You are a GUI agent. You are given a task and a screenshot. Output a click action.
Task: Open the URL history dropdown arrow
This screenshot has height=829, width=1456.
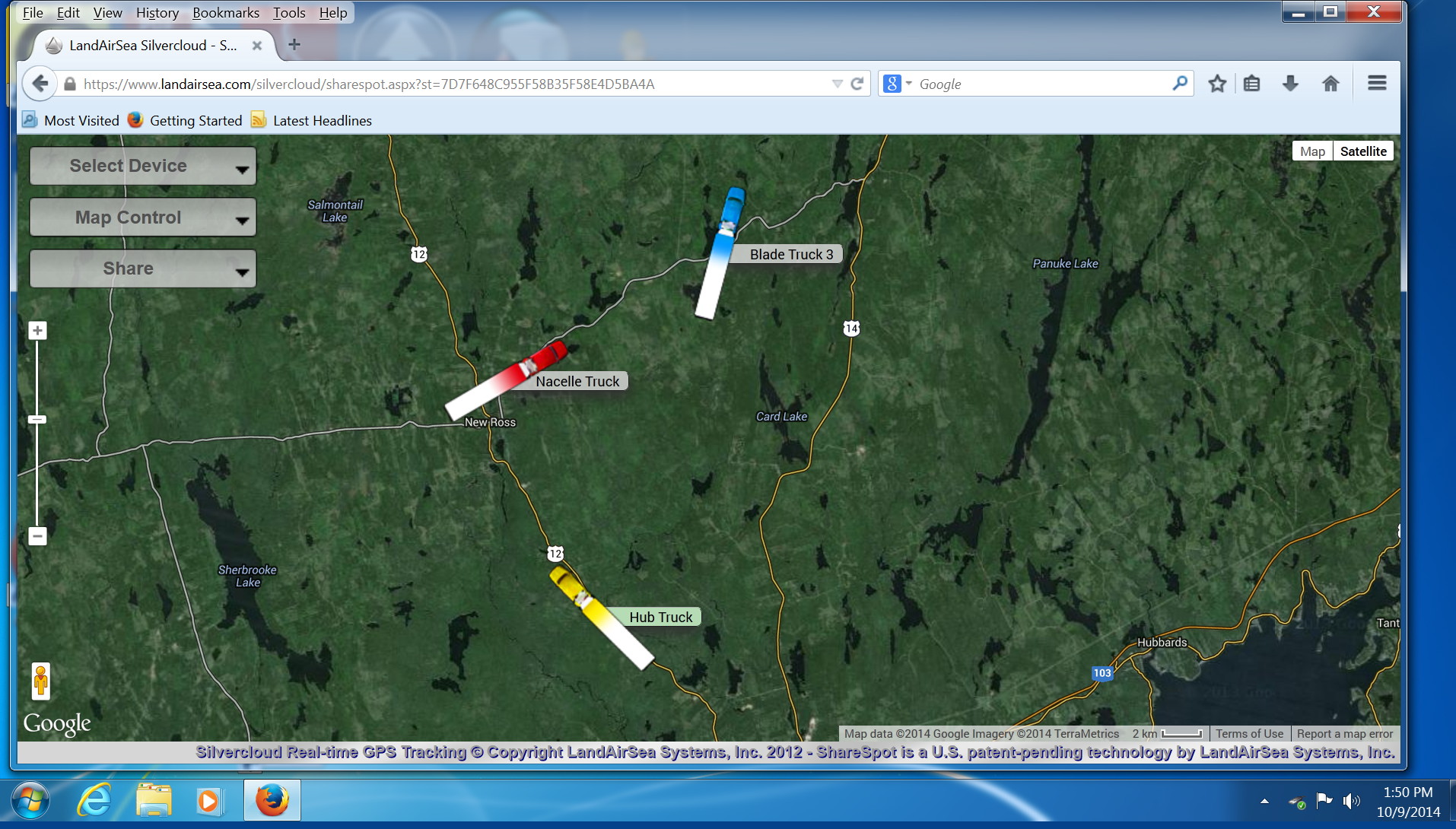[837, 84]
